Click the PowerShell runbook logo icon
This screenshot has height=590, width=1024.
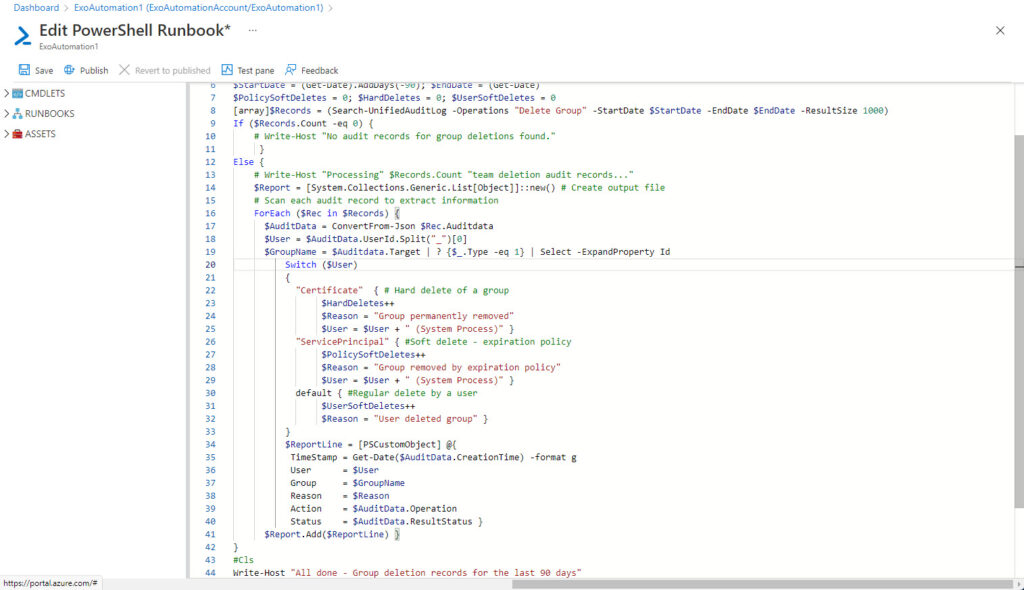(x=23, y=35)
